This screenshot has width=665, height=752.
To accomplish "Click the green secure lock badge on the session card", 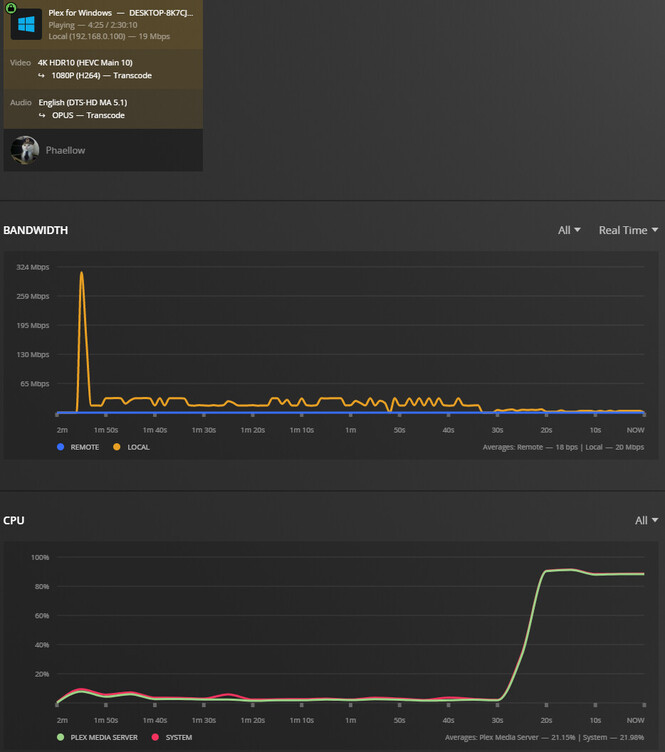I will coord(11,8).
